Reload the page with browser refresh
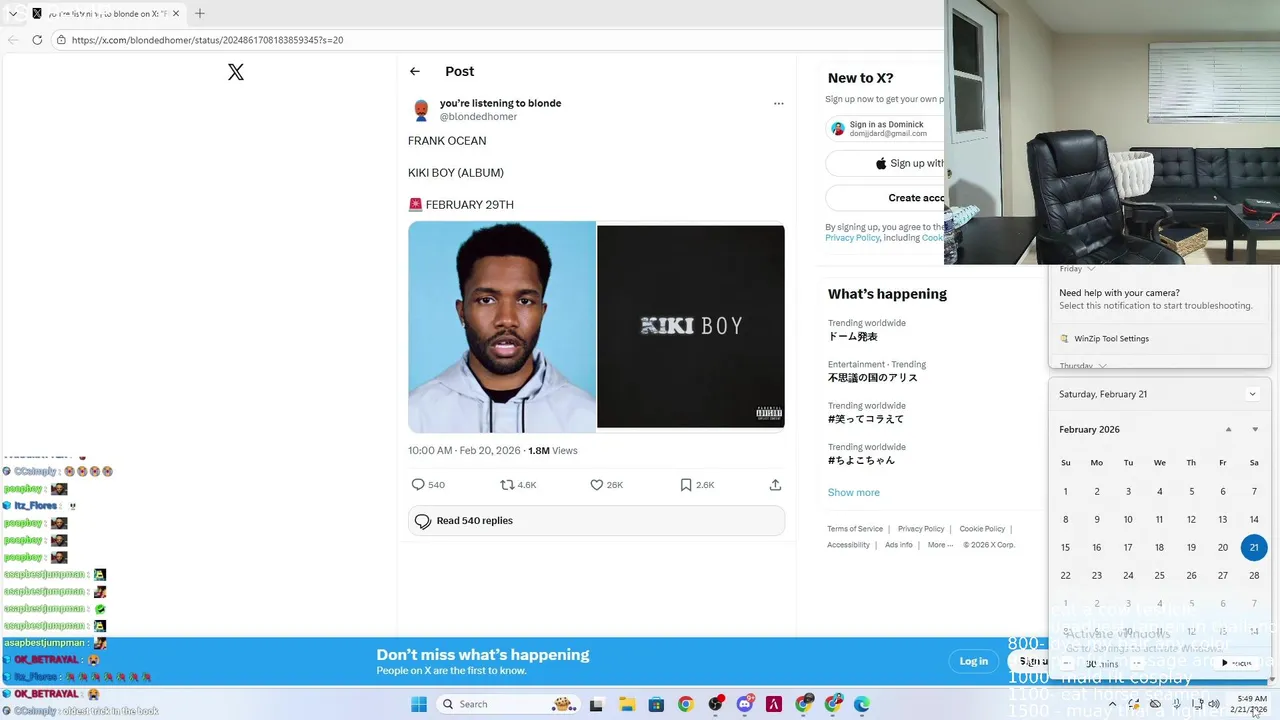The width and height of the screenshot is (1280, 720). (x=37, y=40)
